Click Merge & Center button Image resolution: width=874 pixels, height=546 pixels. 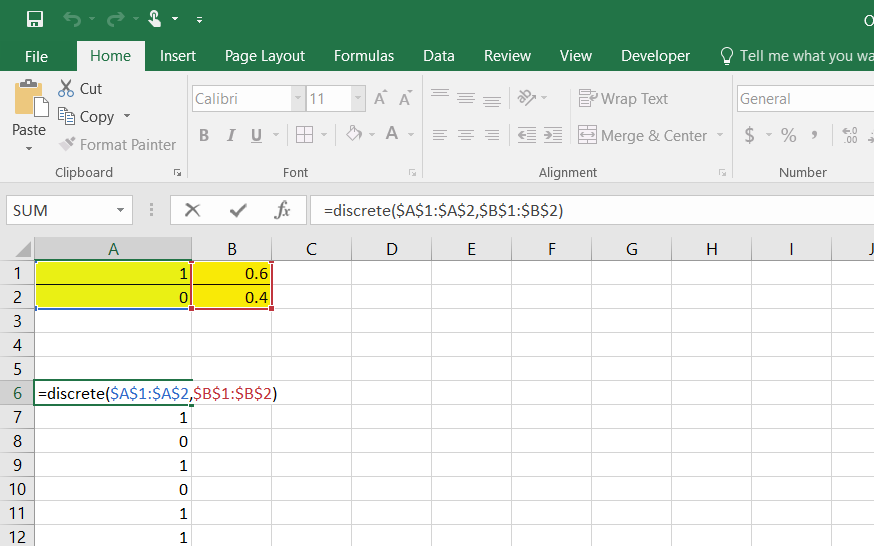pyautogui.click(x=642, y=135)
